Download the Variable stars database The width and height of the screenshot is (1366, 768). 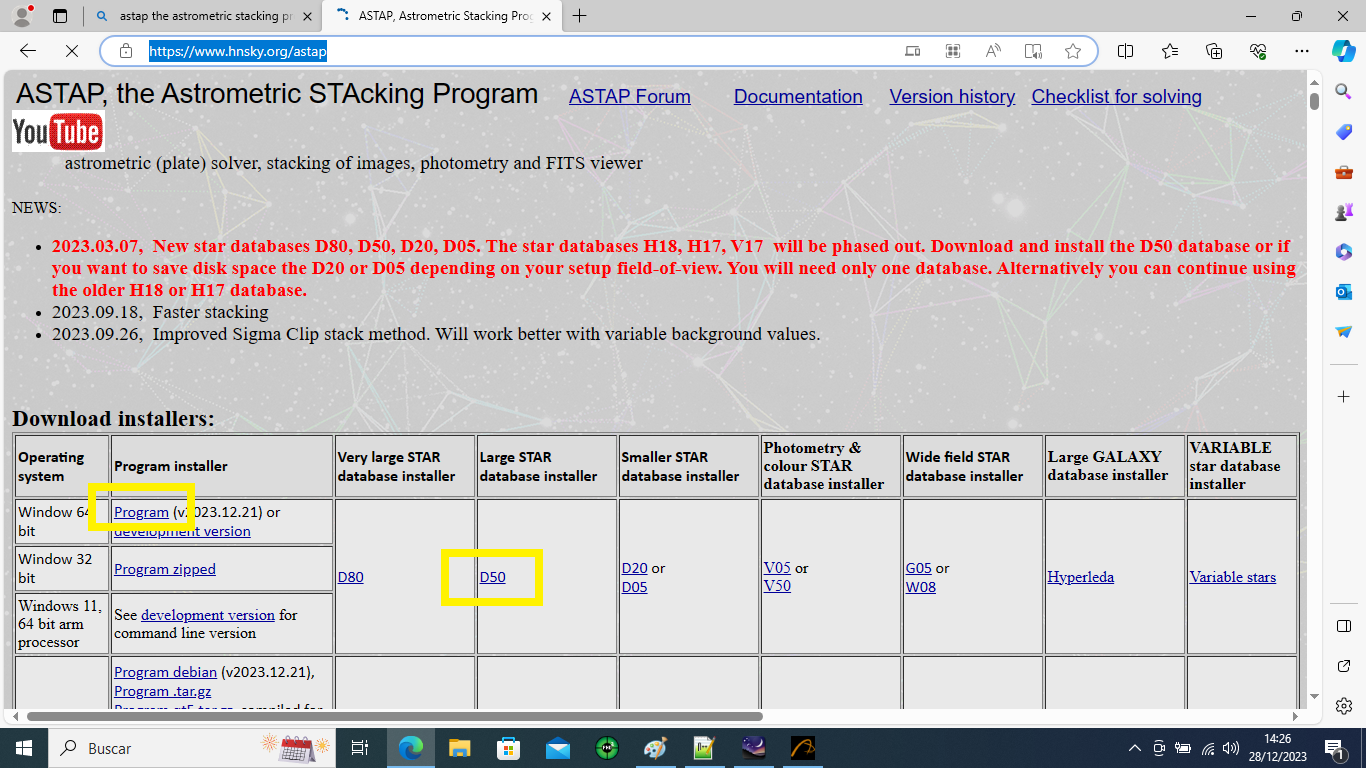click(1233, 577)
